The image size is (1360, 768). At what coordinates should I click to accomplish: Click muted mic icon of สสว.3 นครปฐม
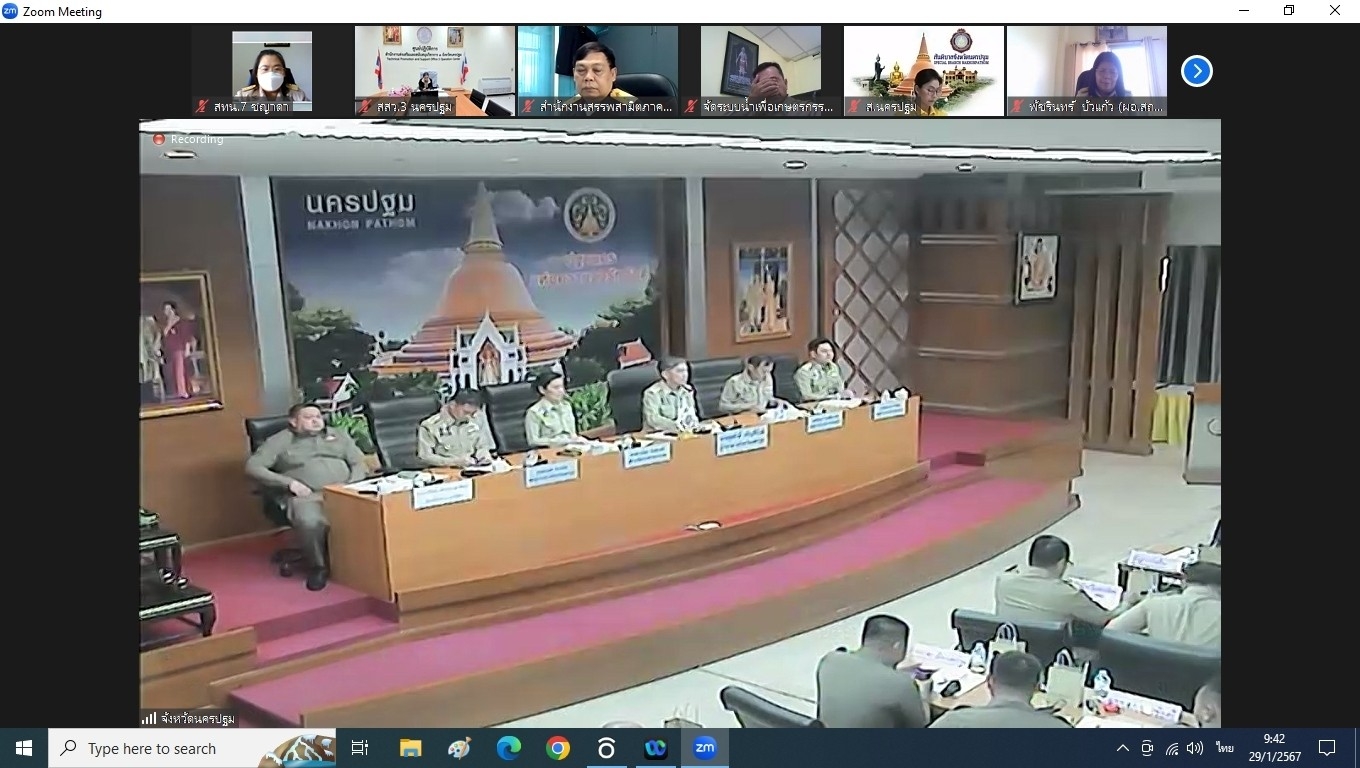366,106
